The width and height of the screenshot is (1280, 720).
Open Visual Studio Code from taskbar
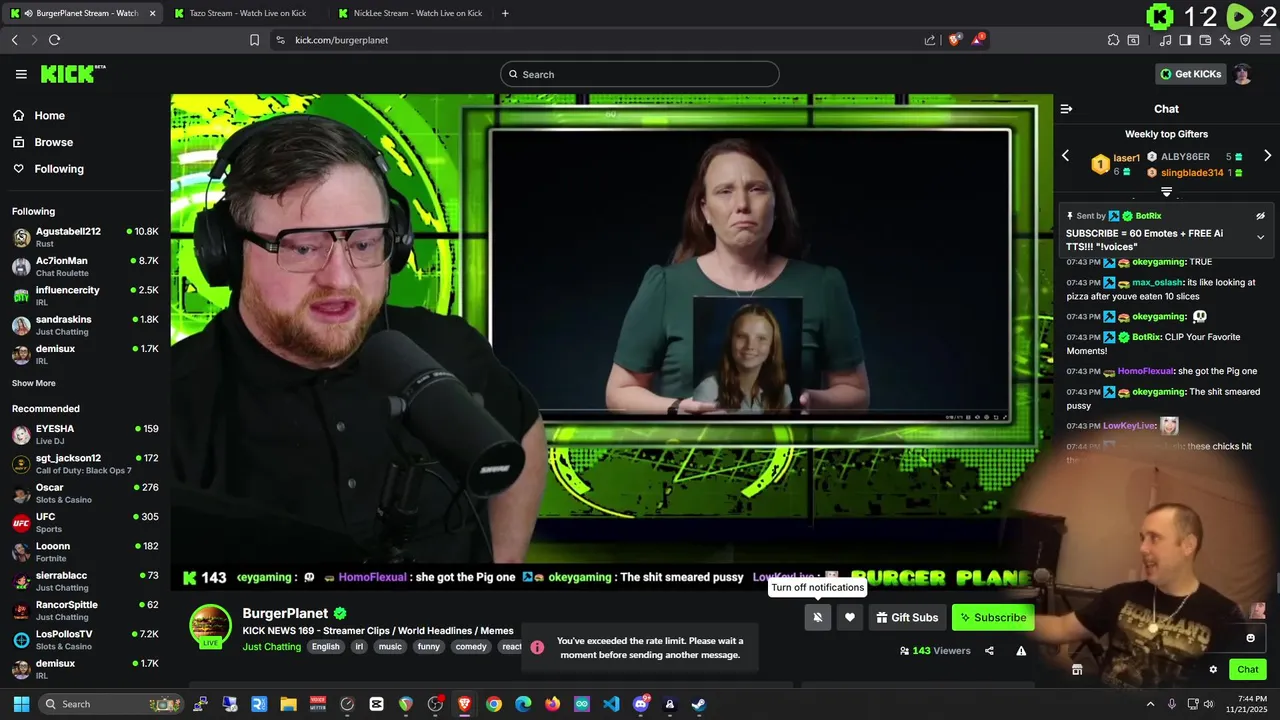tap(611, 704)
